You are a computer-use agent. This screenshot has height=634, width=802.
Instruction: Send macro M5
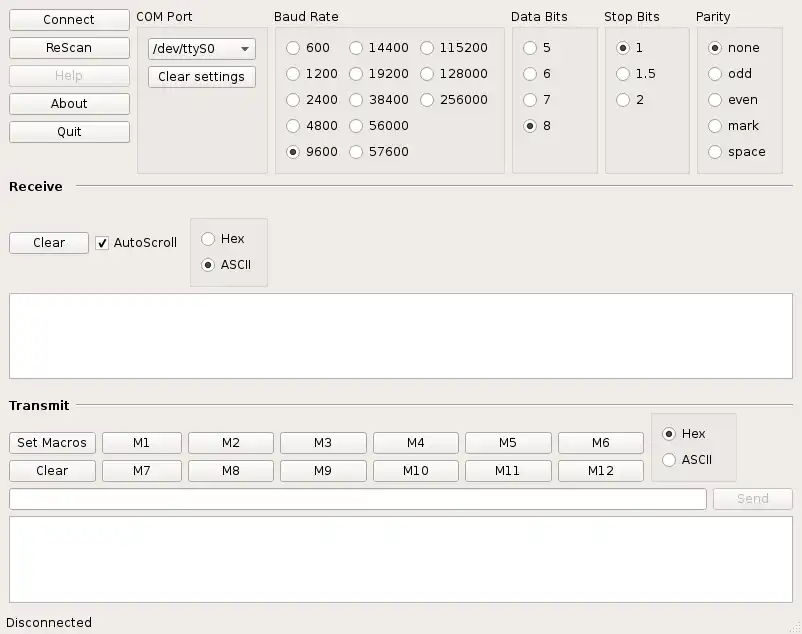[508, 443]
